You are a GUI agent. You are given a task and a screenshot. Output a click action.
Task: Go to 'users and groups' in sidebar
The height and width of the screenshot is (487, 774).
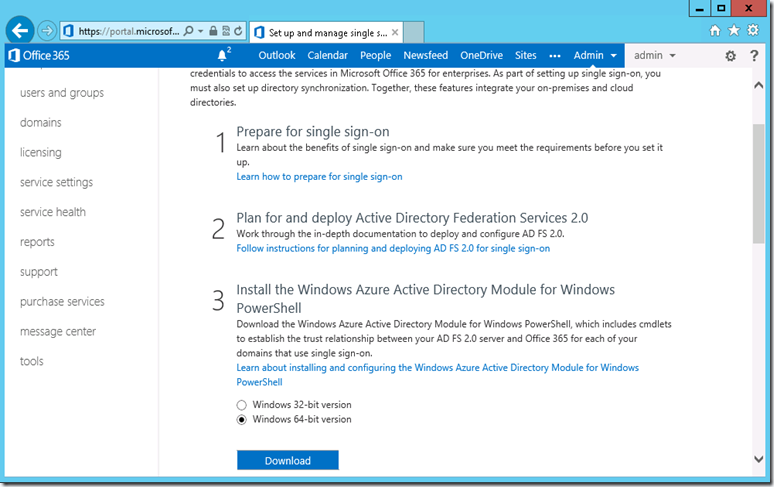[x=62, y=93]
